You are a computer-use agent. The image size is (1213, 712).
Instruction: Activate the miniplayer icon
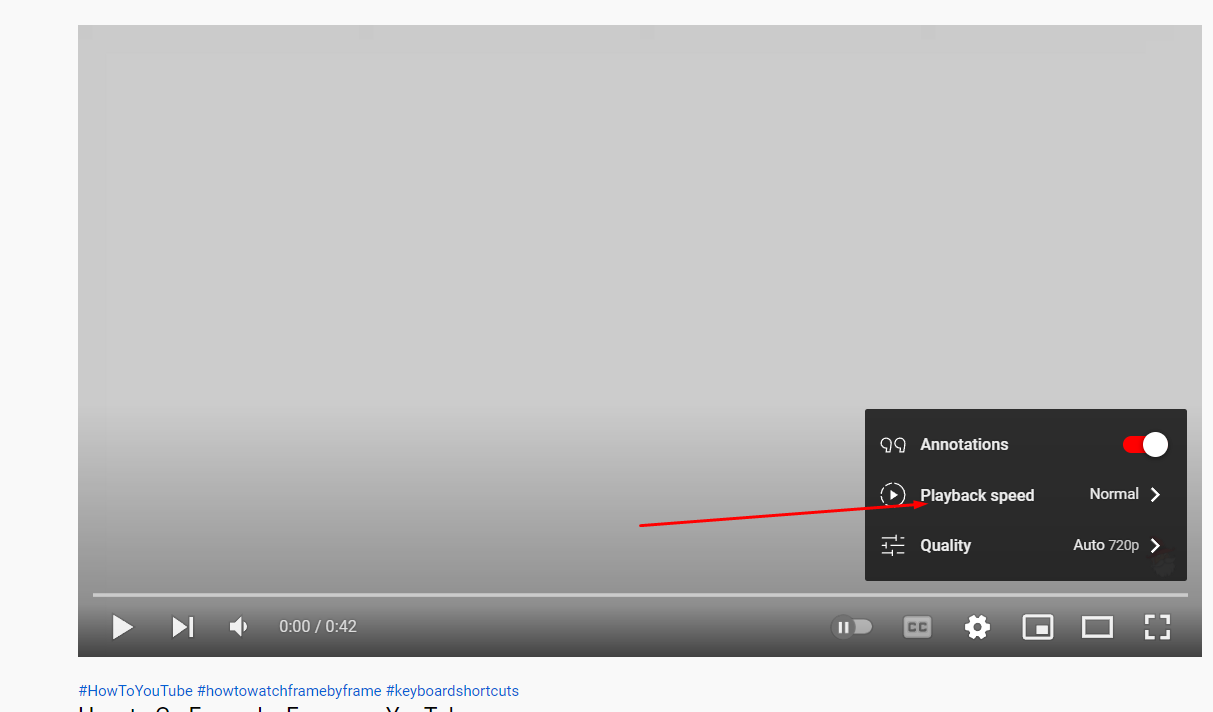click(1037, 627)
